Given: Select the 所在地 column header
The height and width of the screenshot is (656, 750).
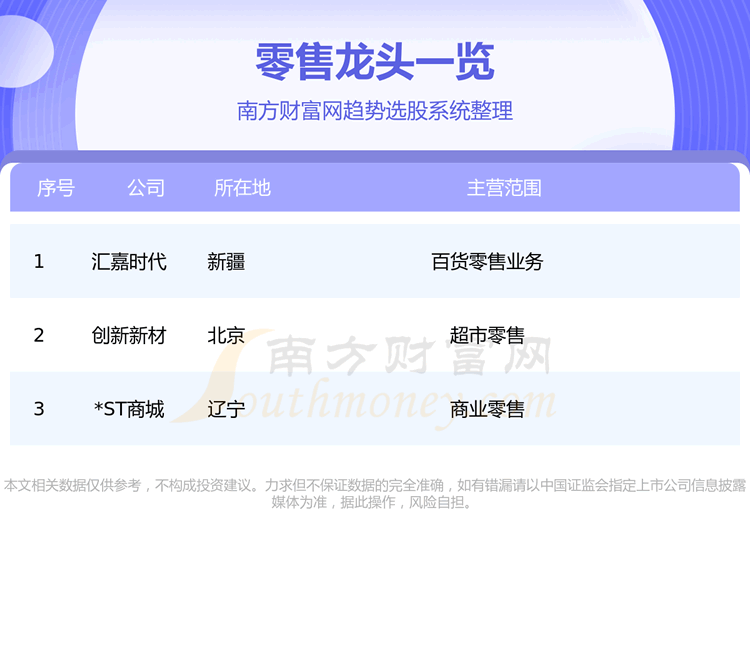Looking at the screenshot, I should pyautogui.click(x=242, y=188).
